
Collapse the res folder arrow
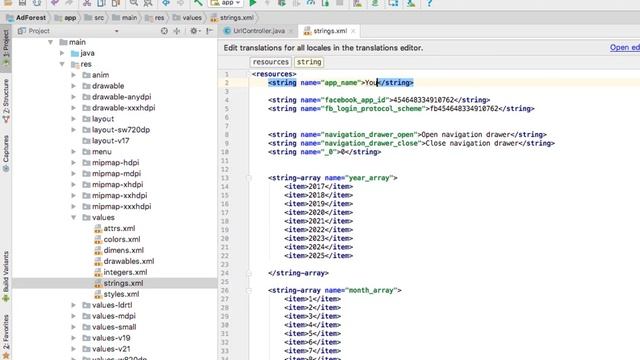click(x=62, y=64)
